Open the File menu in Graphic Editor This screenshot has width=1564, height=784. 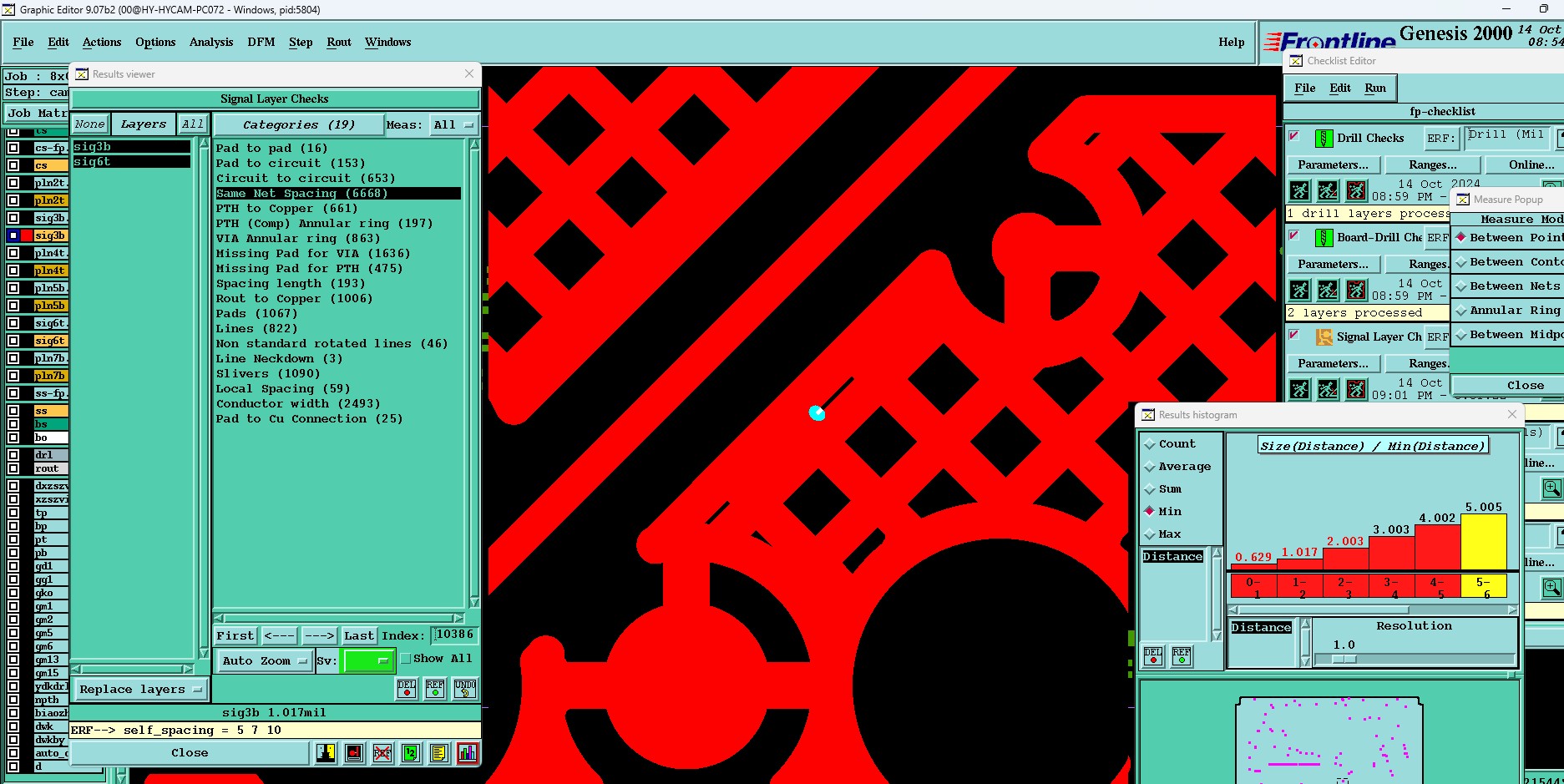pyautogui.click(x=23, y=43)
